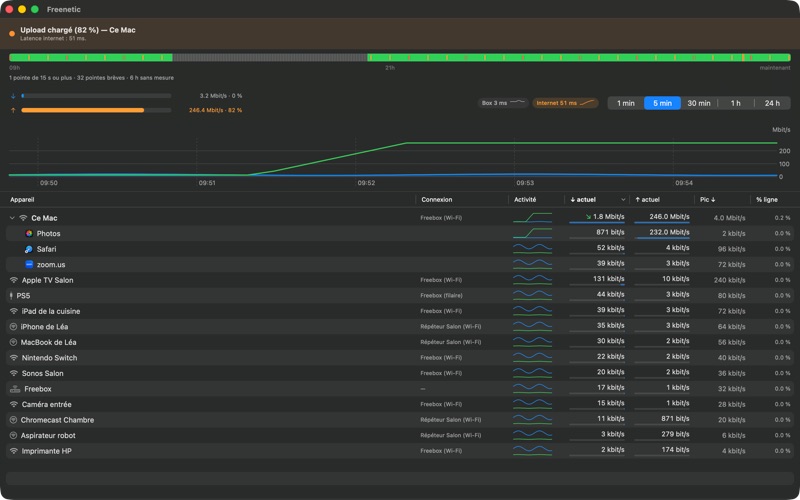
Task: Click the repeater icon of iPhone de Léa
Action: click(14, 327)
